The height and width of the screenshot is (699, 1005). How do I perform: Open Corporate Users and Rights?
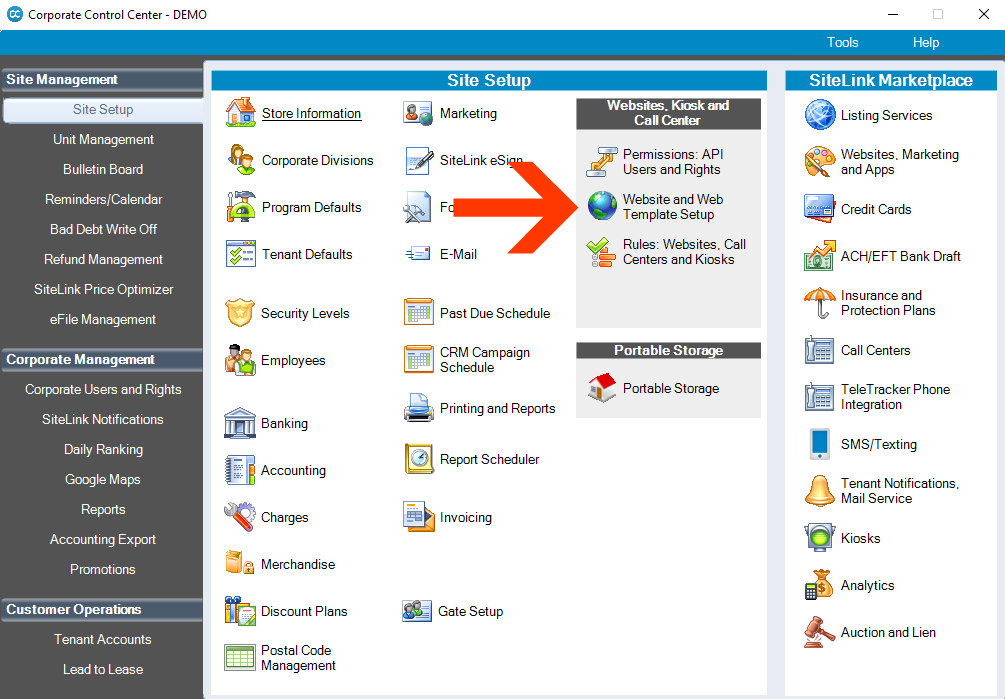103,390
